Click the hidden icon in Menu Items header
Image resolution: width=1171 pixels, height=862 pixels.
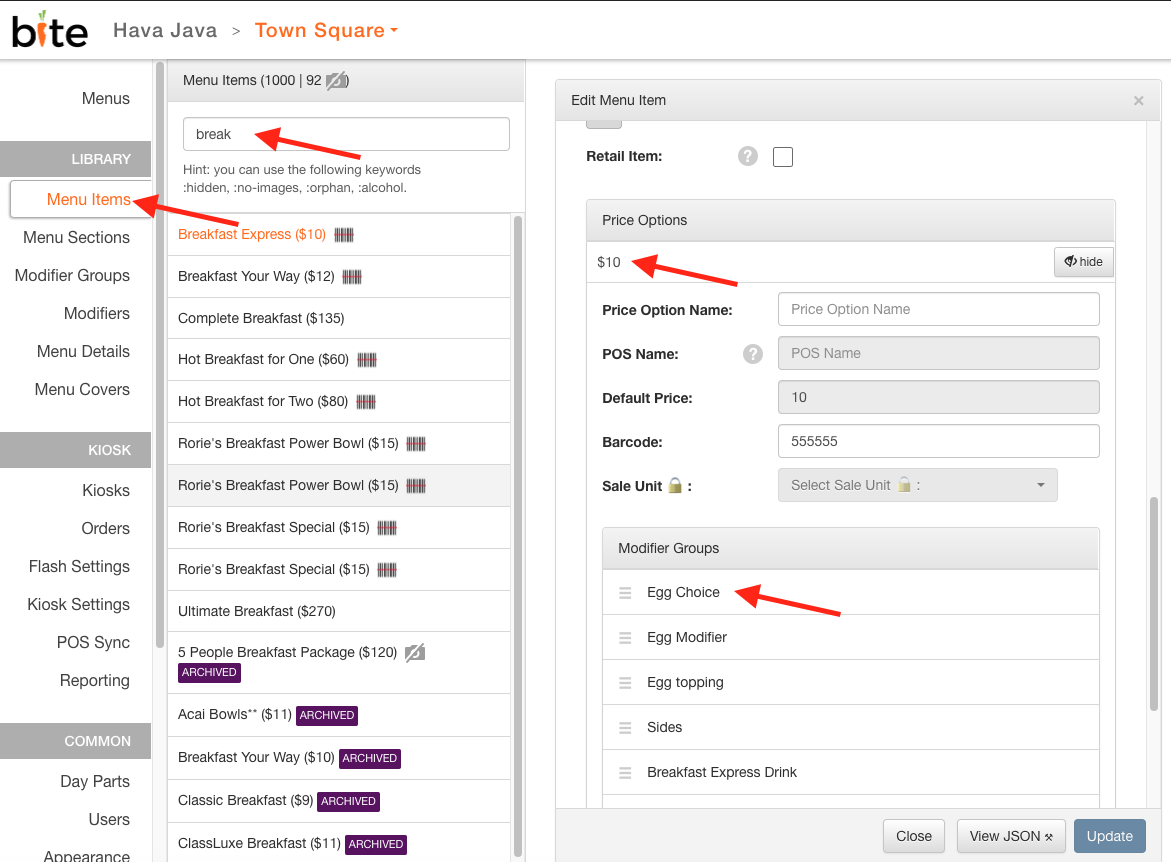(x=337, y=80)
